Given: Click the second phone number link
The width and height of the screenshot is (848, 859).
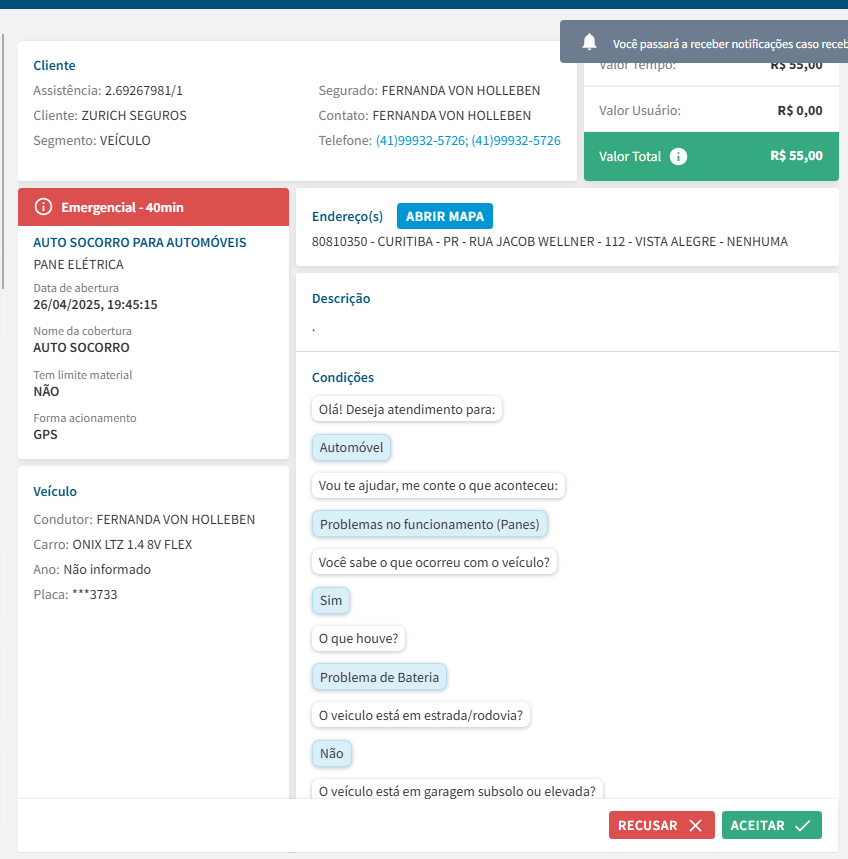Looking at the screenshot, I should [516, 141].
